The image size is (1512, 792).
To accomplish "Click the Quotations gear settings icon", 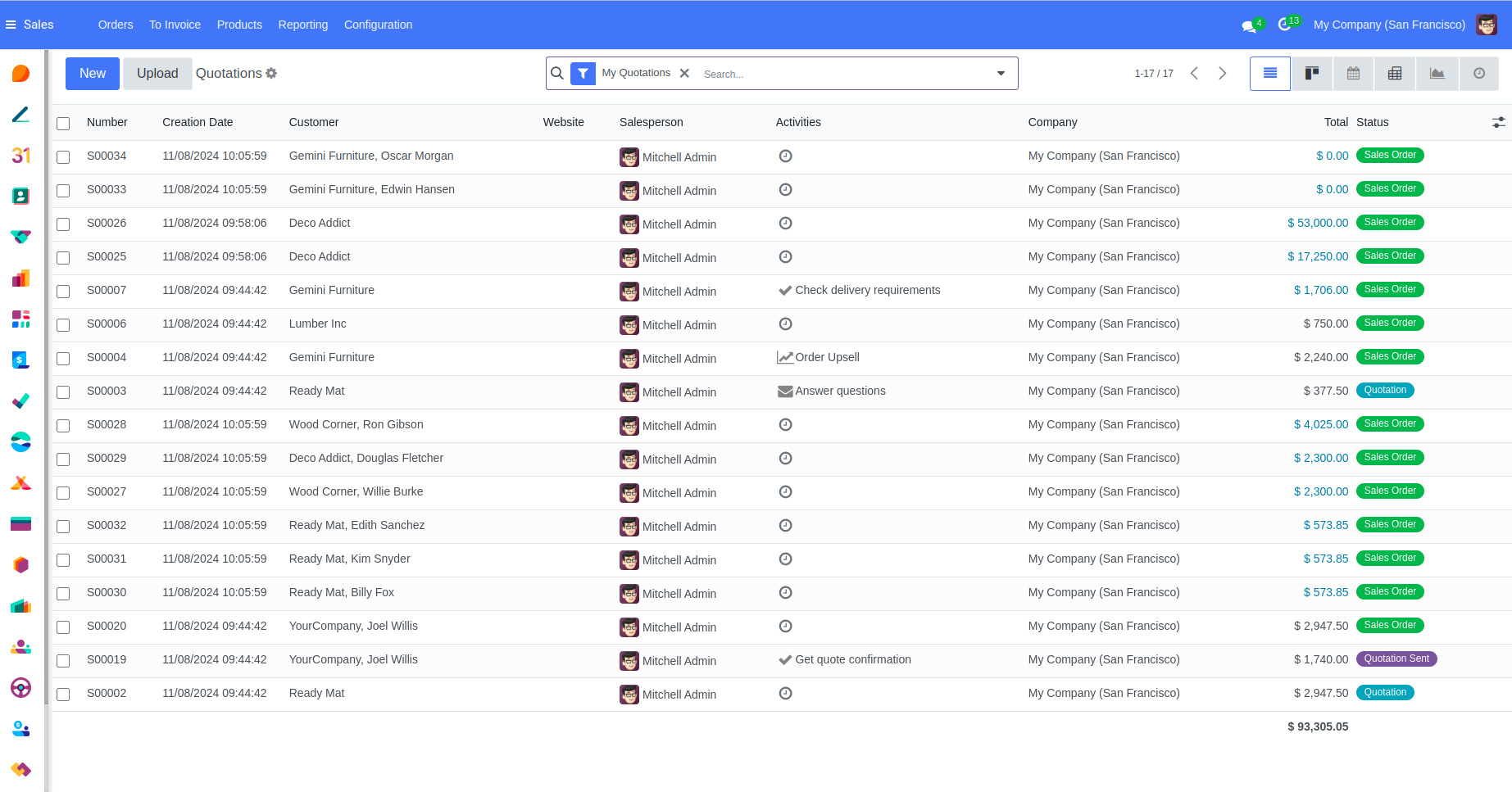I will (271, 74).
